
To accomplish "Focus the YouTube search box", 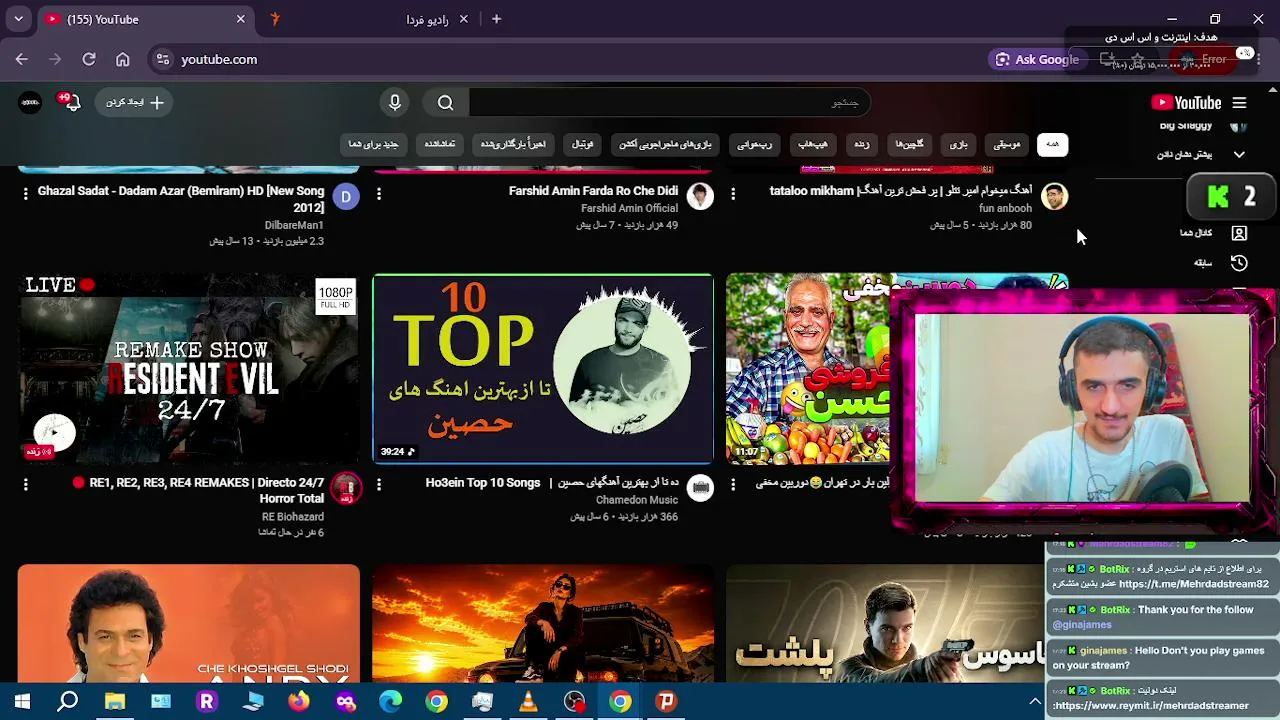I will click(x=668, y=102).
